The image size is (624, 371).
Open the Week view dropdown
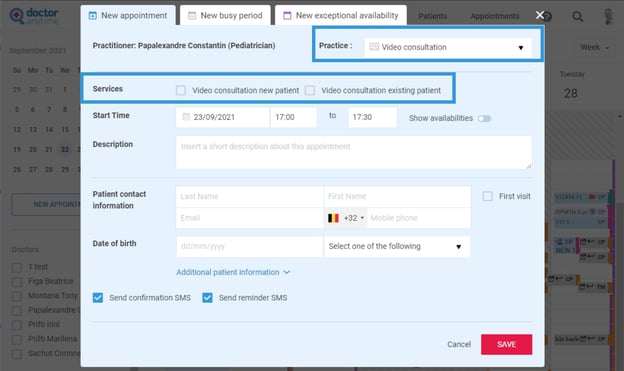point(595,47)
